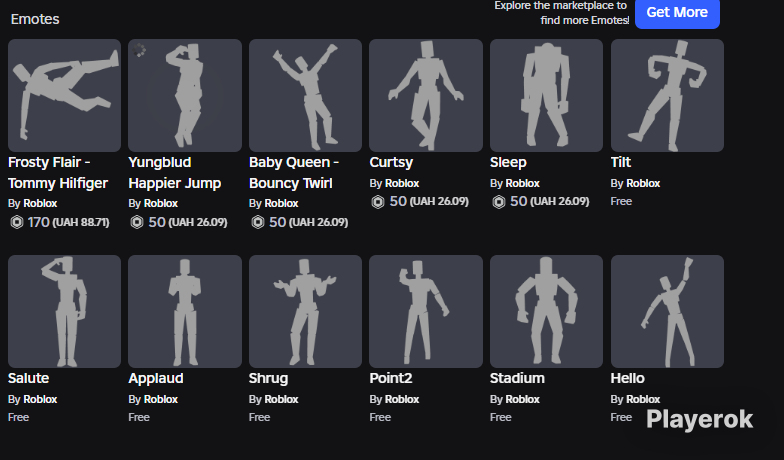The image size is (784, 460).
Task: Select the Applaud emote thumbnail
Action: click(185, 312)
